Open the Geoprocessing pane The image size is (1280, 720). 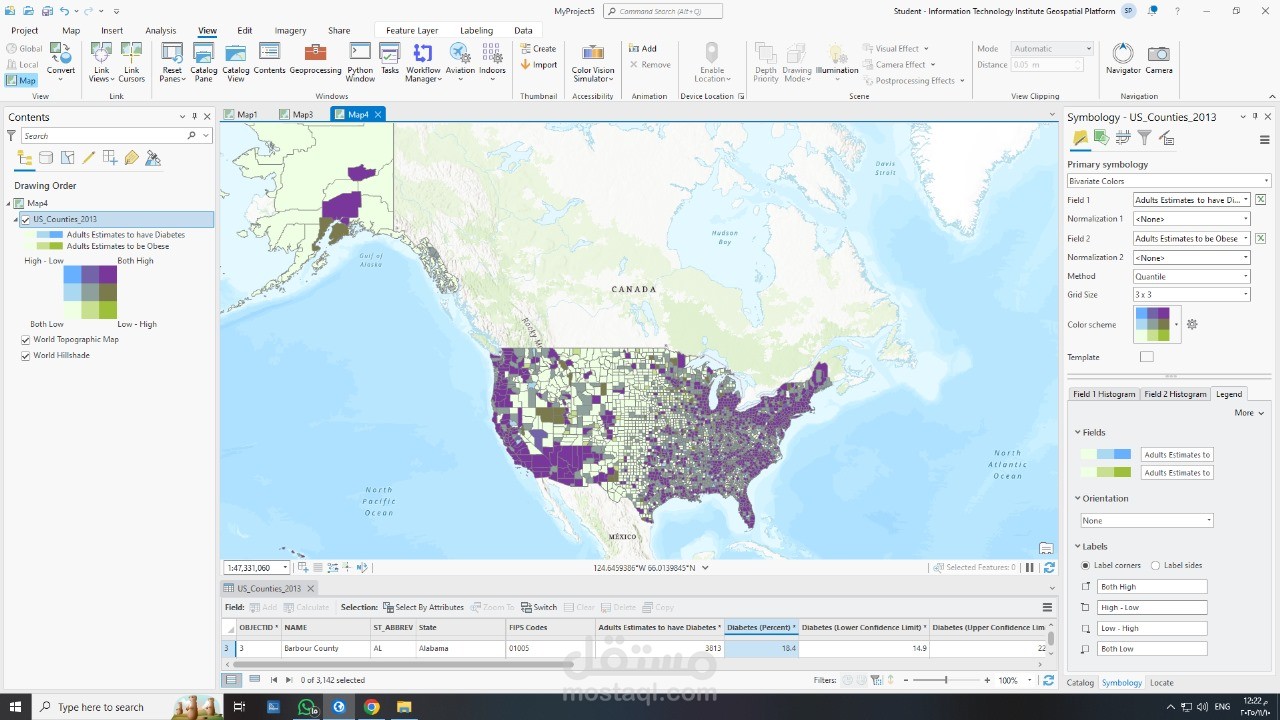pyautogui.click(x=315, y=58)
